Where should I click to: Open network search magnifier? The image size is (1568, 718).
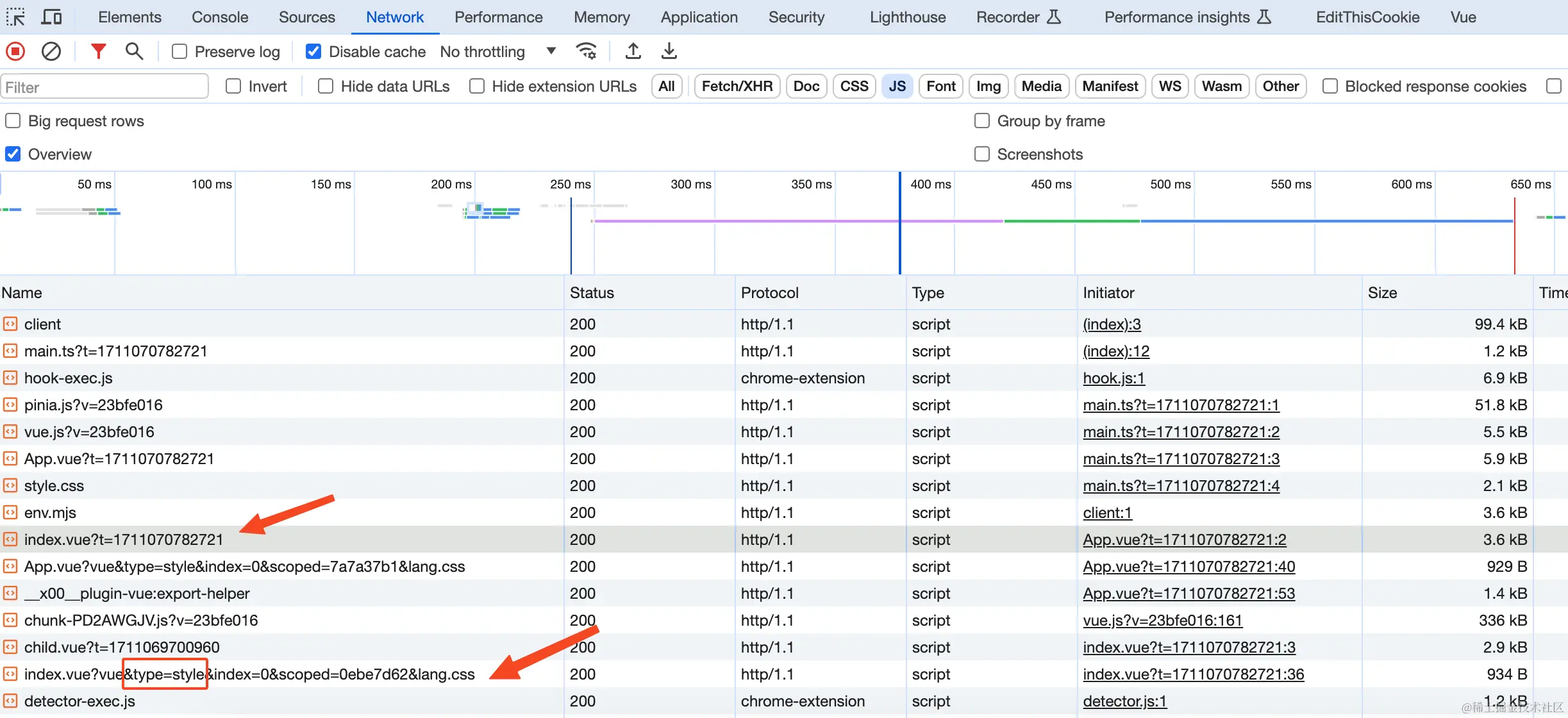134,51
